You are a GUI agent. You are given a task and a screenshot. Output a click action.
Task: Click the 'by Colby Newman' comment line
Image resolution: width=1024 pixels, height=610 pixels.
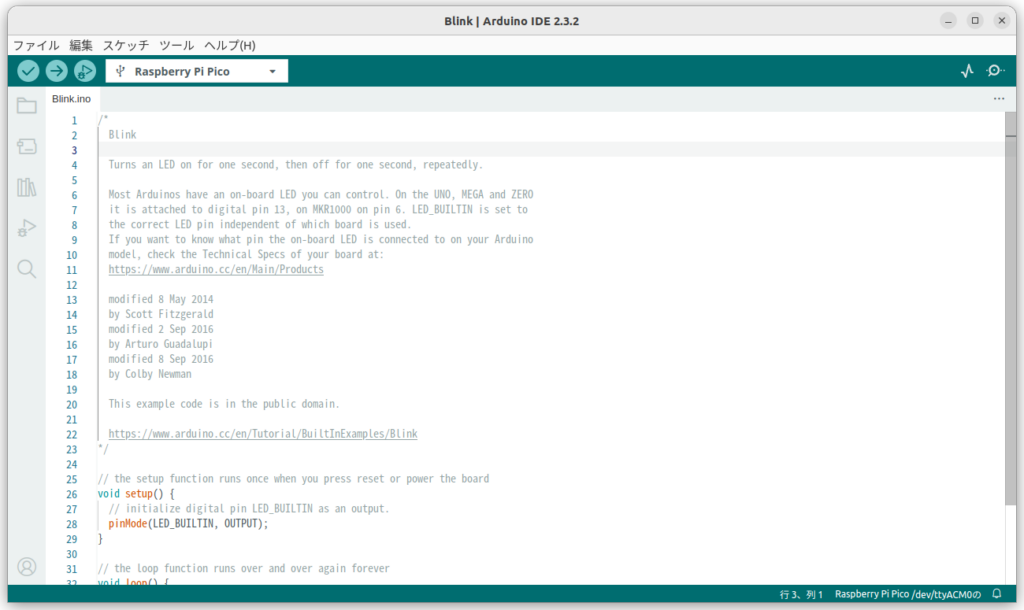click(x=150, y=374)
